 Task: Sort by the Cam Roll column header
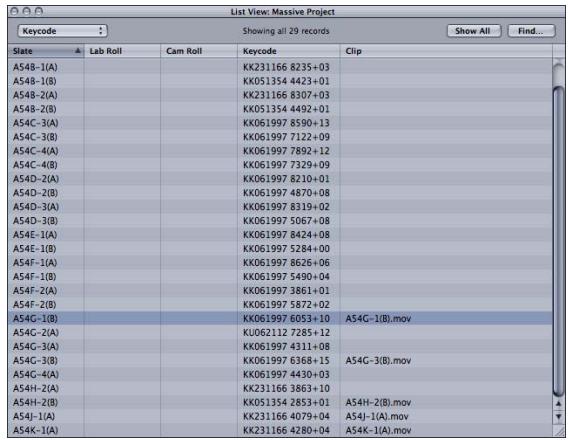pyautogui.click(x=199, y=51)
